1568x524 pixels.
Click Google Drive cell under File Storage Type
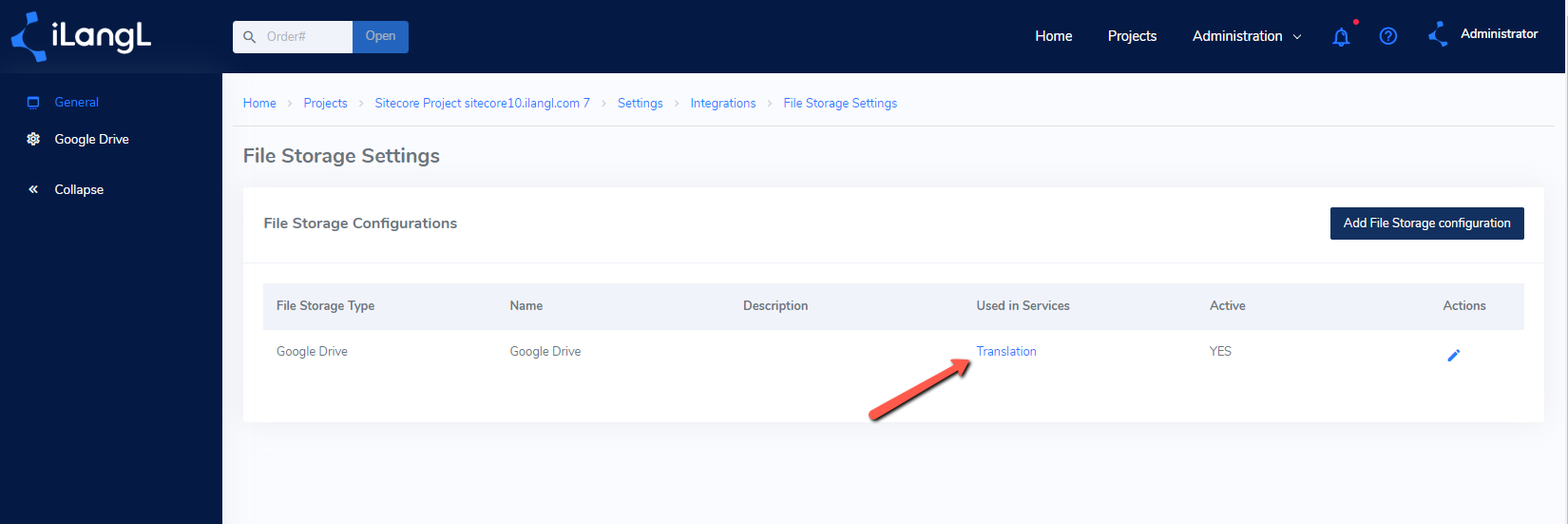tap(312, 352)
